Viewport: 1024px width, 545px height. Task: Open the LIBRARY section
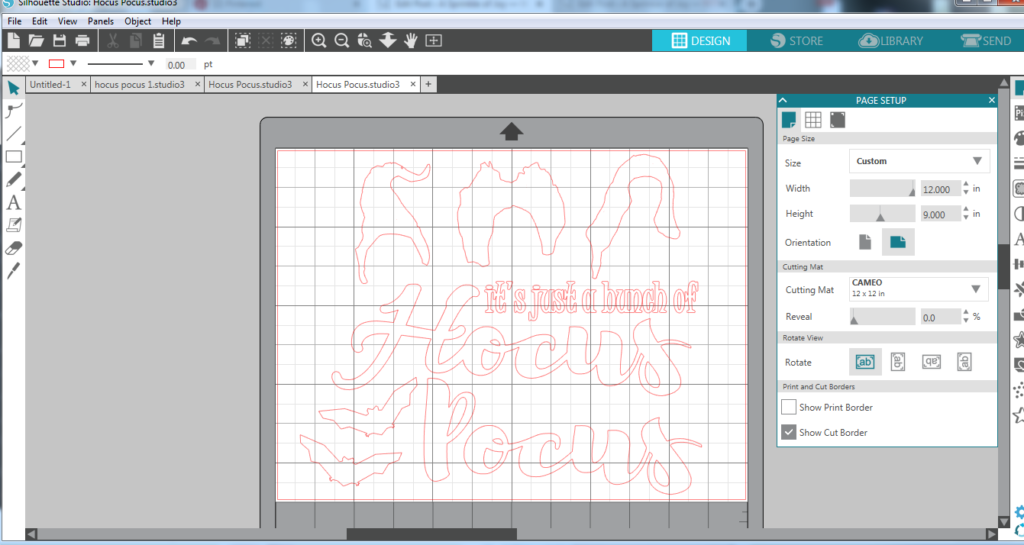tap(894, 41)
